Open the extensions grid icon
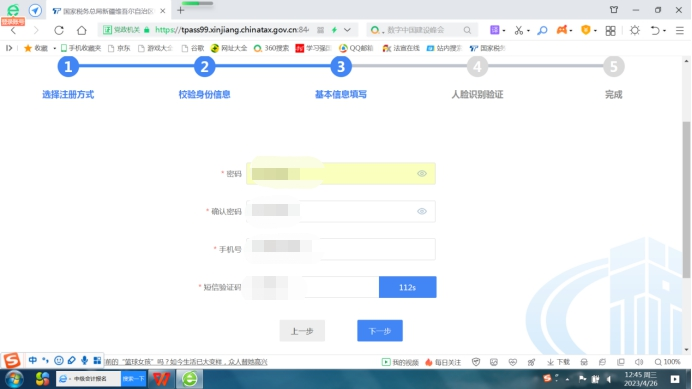692x389 pixels. click(x=610, y=30)
